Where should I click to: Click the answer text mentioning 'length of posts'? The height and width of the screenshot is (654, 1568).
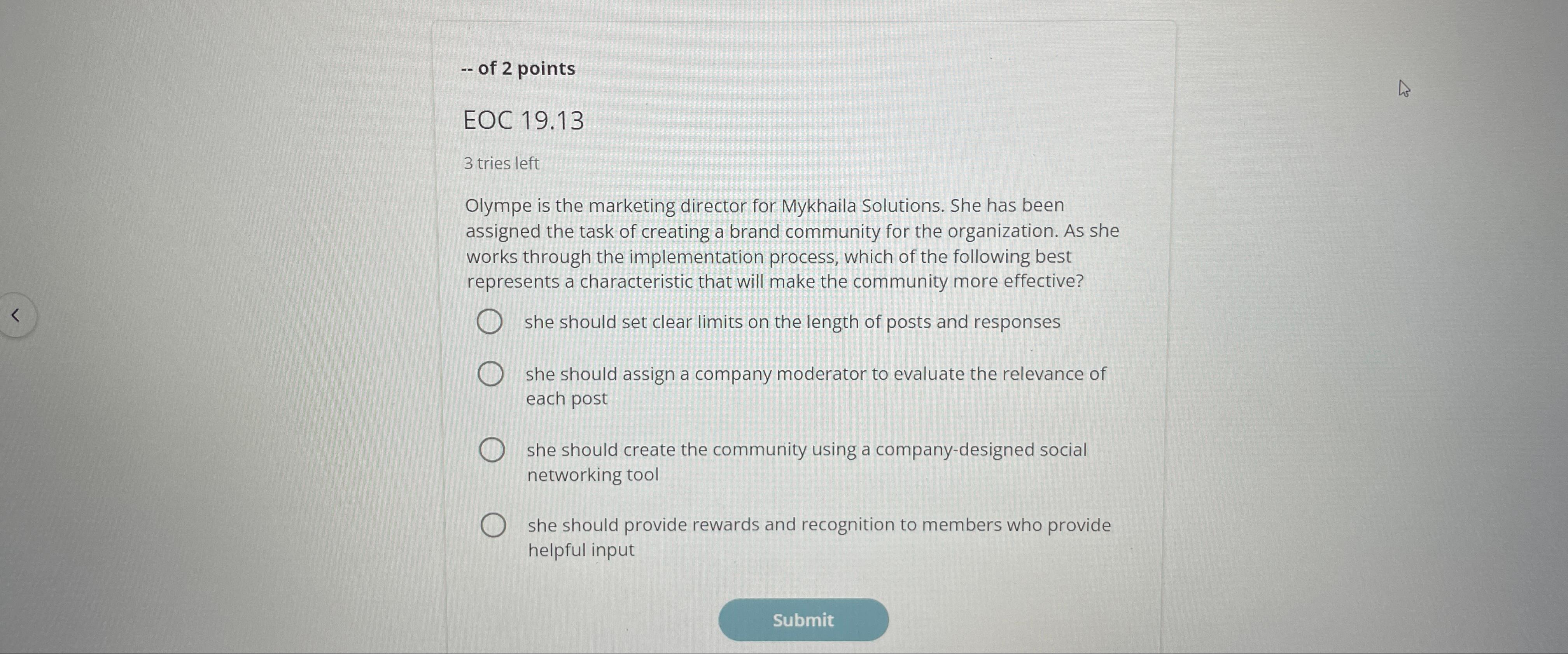tap(791, 321)
